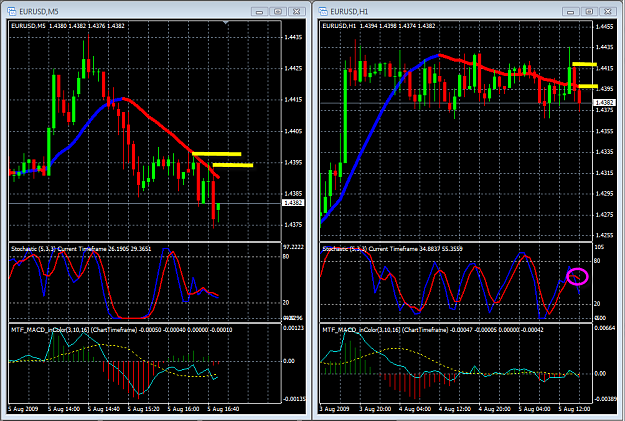The image size is (625, 421).
Task: Click the H1 OHLC label '1.4394 1.4398 1.4374 1.4382'
Action: (397, 26)
